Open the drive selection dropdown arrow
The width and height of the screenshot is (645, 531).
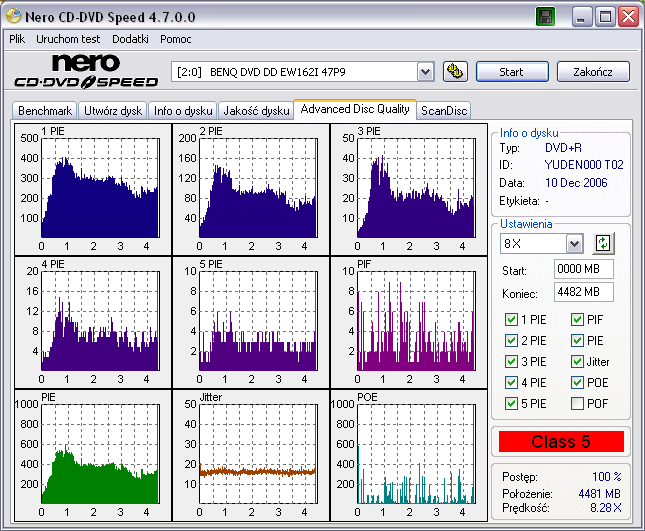click(425, 72)
